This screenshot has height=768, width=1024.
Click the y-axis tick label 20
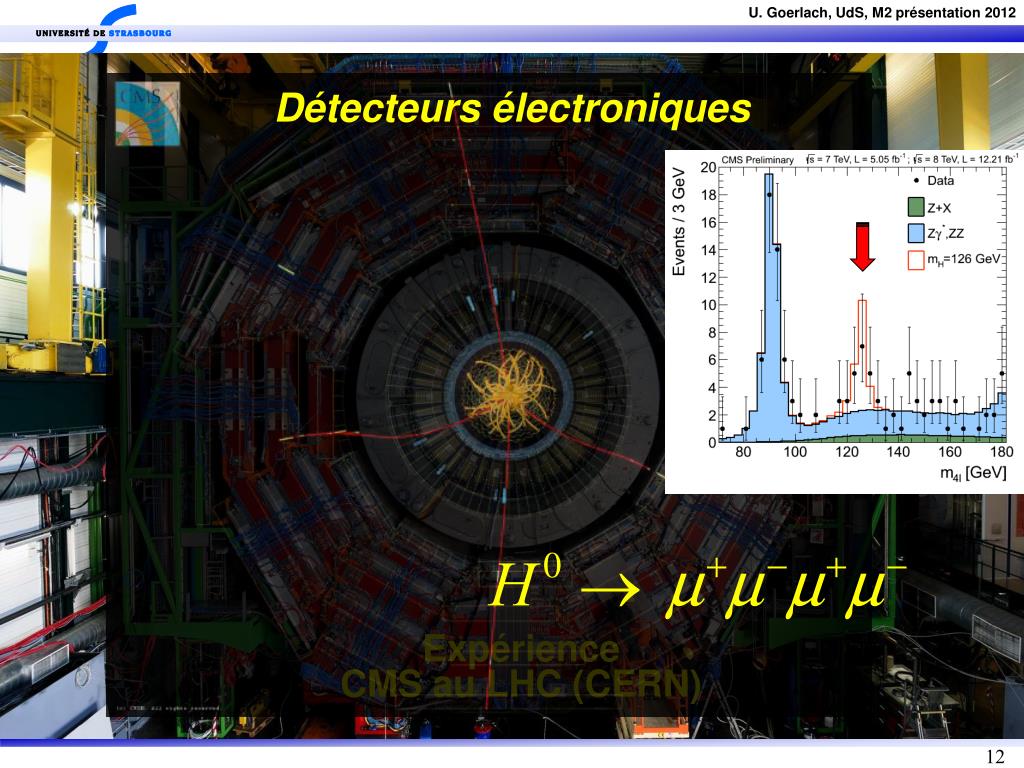pyautogui.click(x=708, y=167)
